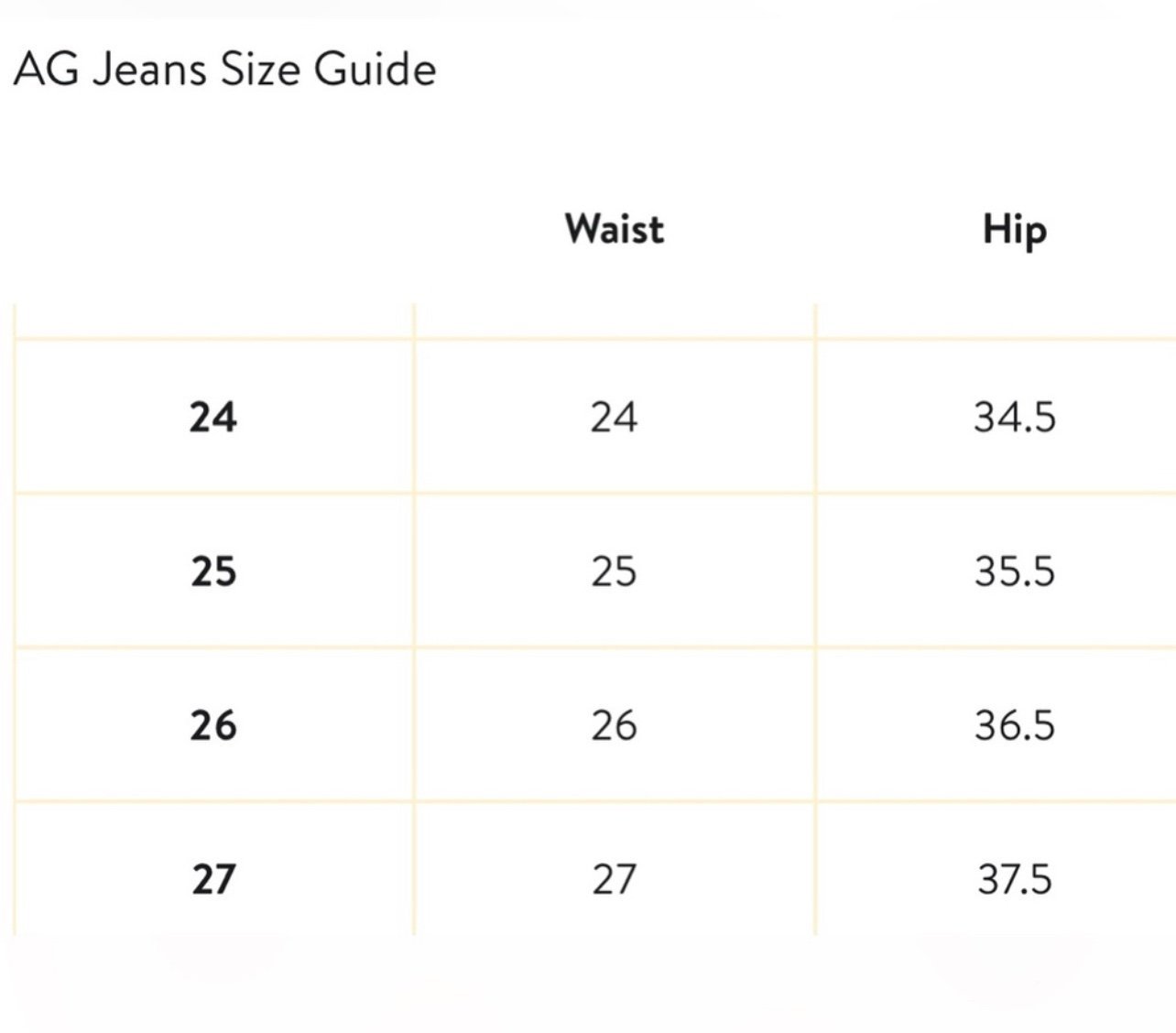Screen dimensions: 1176x1033
Task: Select waist value 25 cell
Action: pos(614,571)
